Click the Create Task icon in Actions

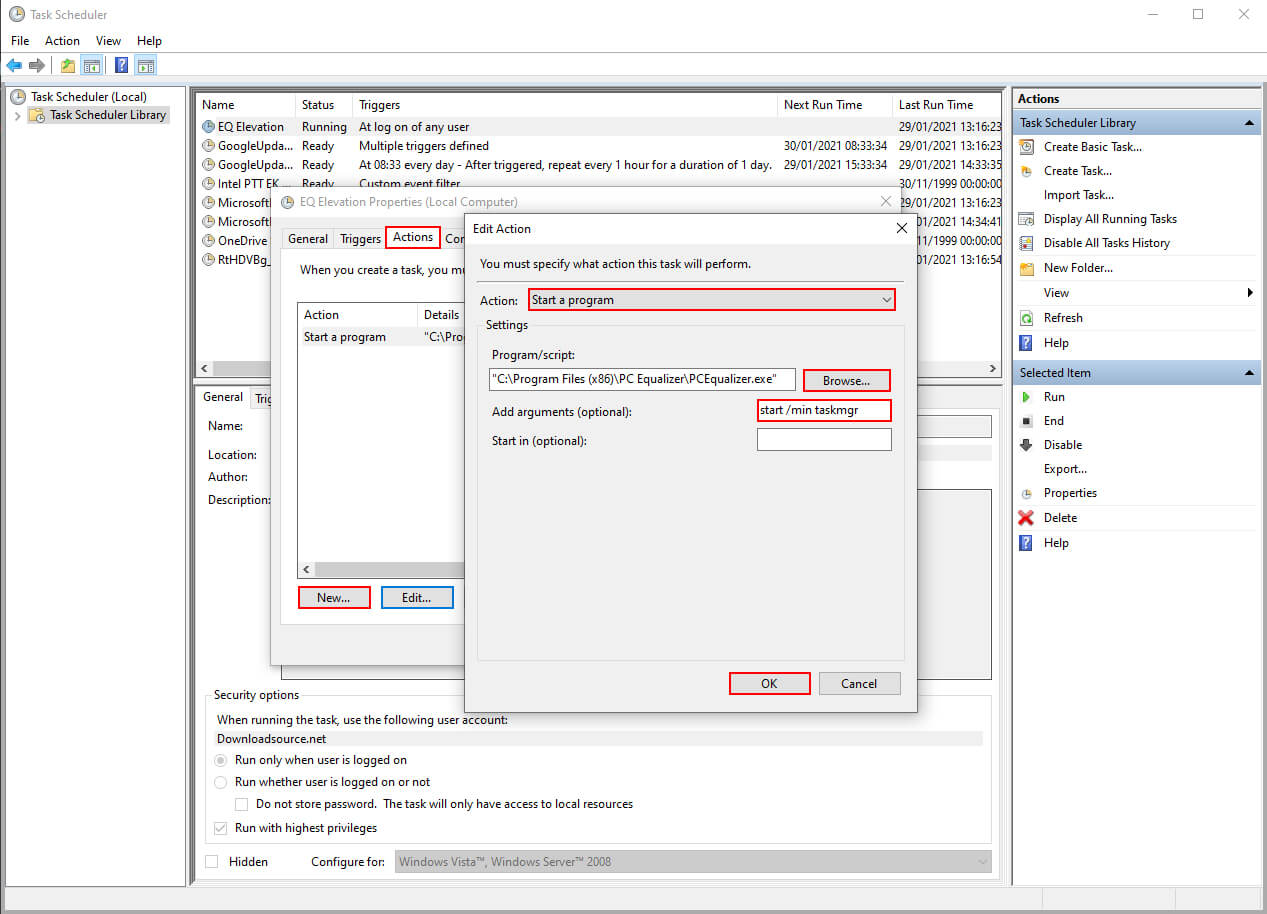click(1026, 170)
